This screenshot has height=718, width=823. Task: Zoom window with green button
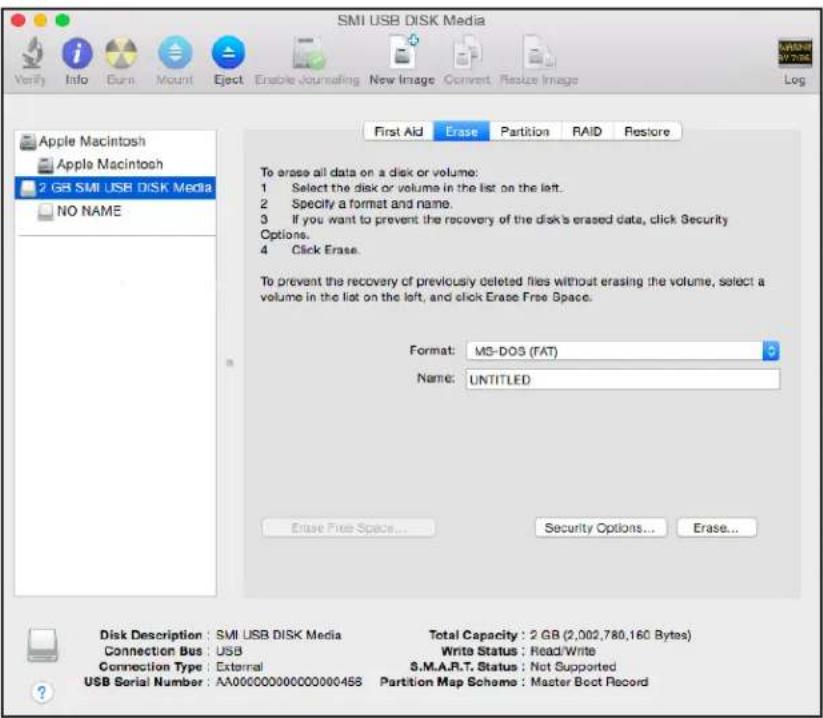(x=63, y=20)
